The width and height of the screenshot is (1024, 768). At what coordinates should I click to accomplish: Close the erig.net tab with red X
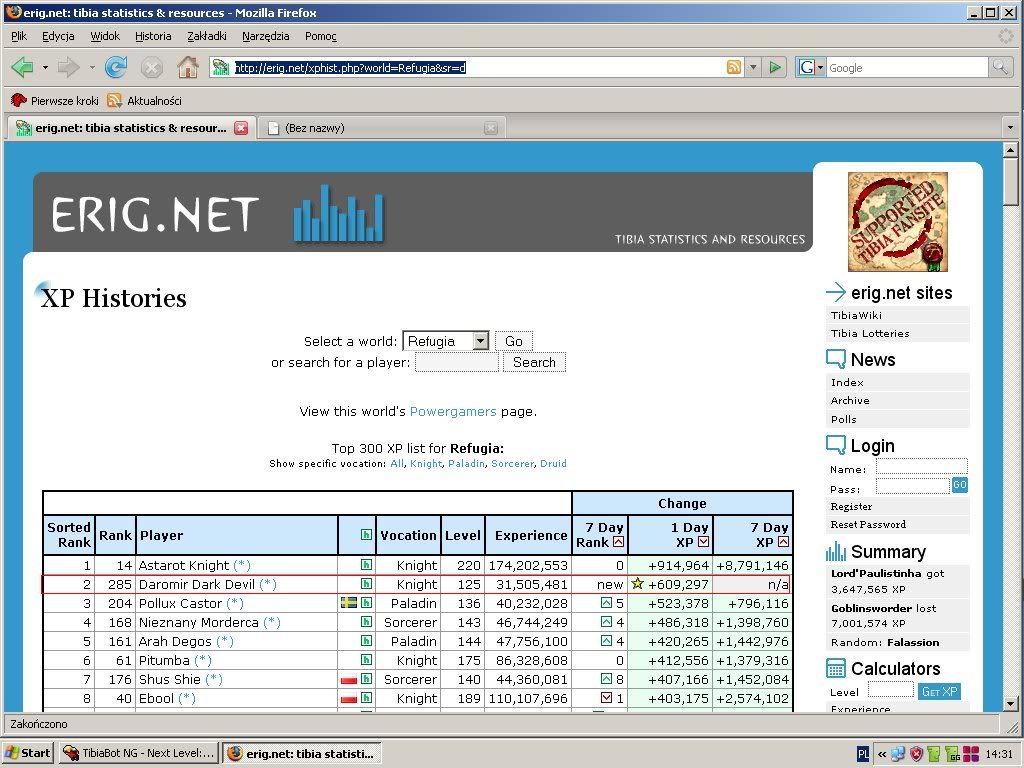[x=241, y=128]
